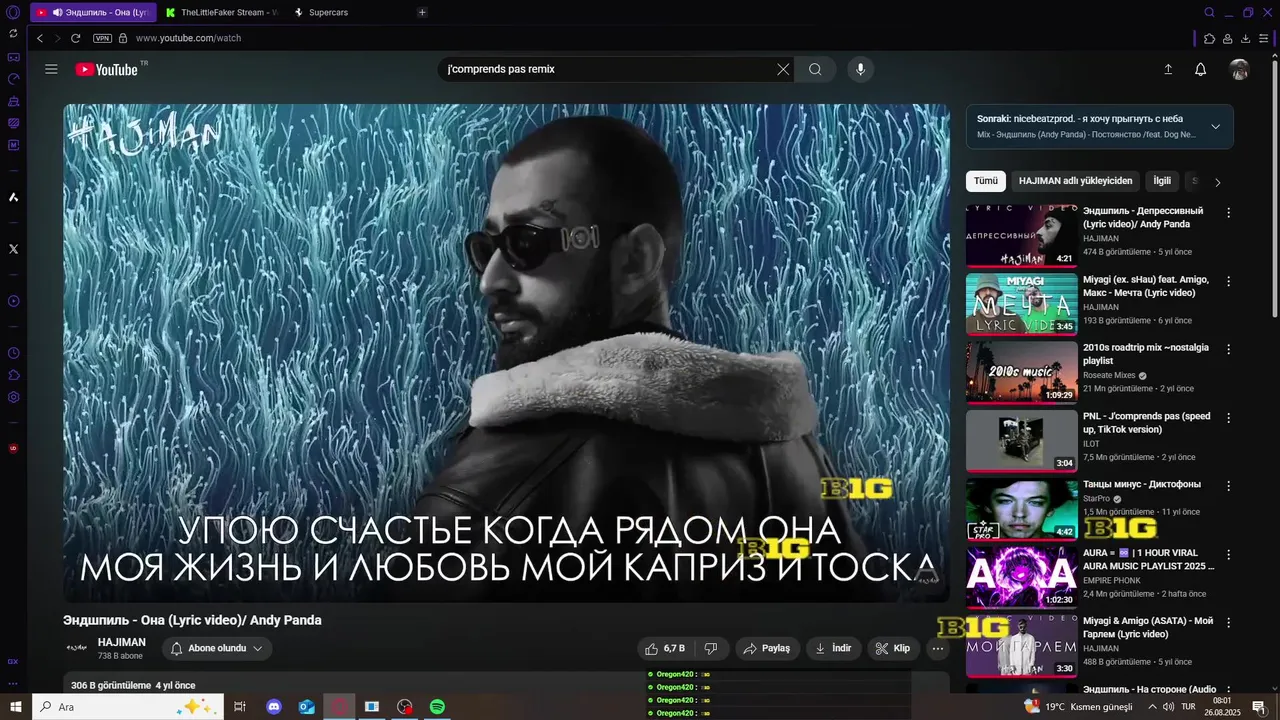1280x720 pixels.
Task: Click the YouTube upload arrow icon
Action: point(1167,69)
